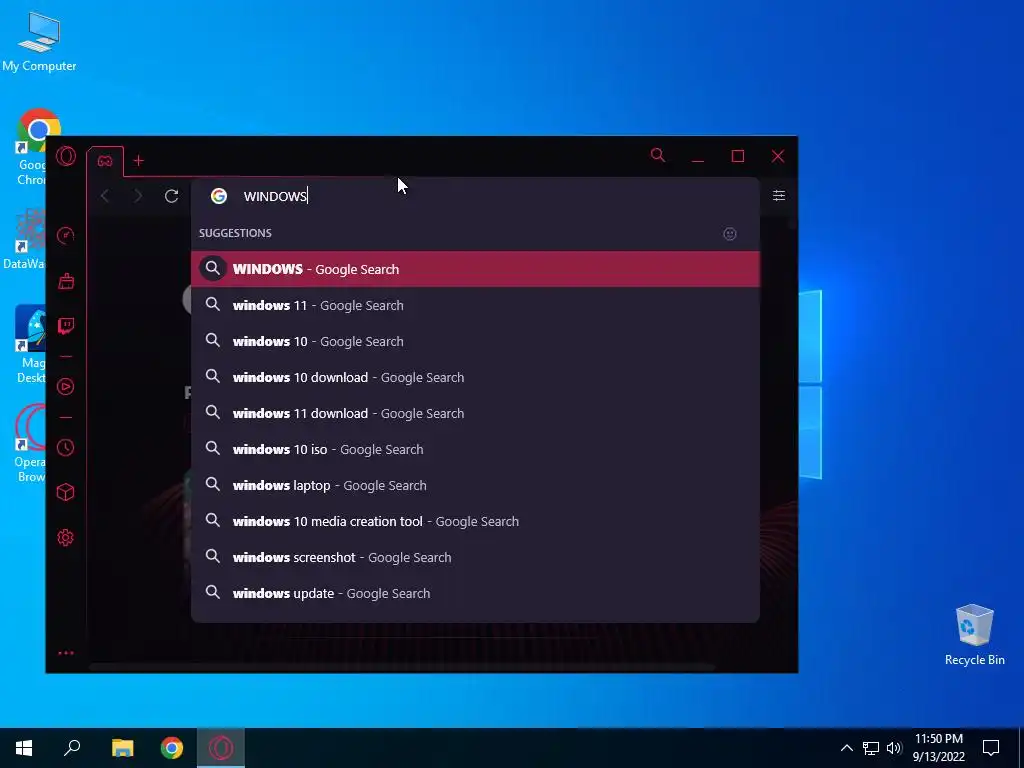Click the smiley feedback icon in suggestions
Image resolution: width=1024 pixels, height=768 pixels.
click(x=730, y=234)
